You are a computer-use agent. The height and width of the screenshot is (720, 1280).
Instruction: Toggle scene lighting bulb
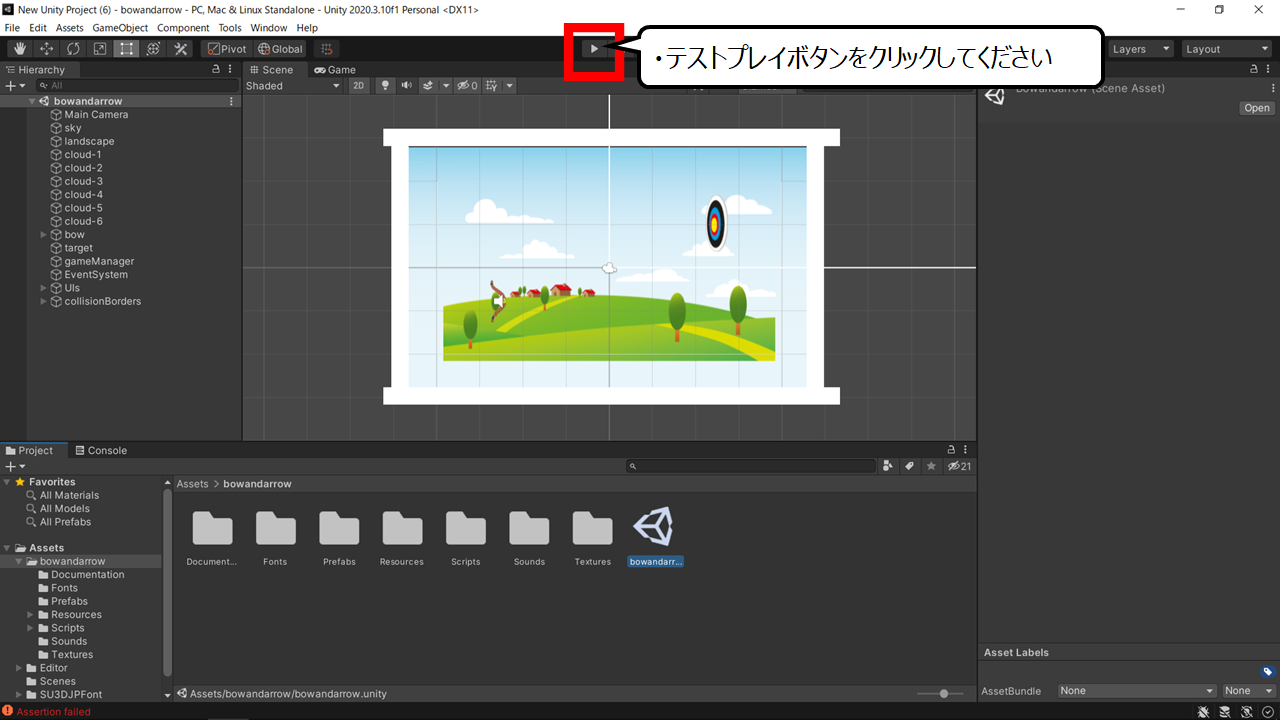click(x=385, y=86)
